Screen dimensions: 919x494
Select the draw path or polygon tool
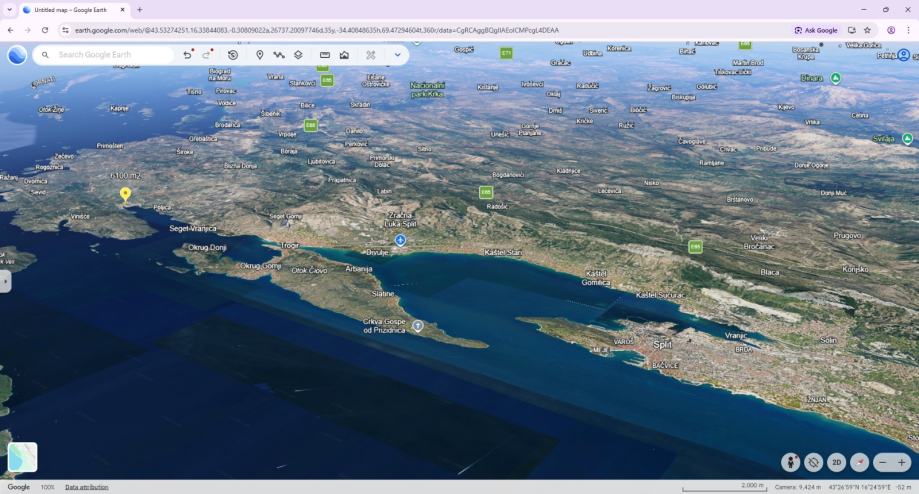coord(279,55)
